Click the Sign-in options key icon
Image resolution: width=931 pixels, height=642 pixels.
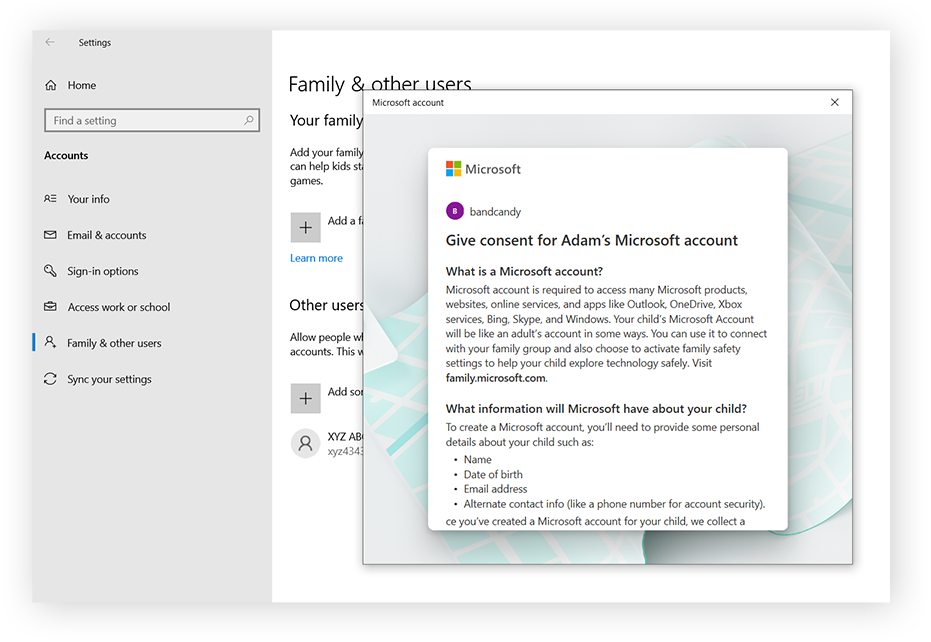[50, 271]
